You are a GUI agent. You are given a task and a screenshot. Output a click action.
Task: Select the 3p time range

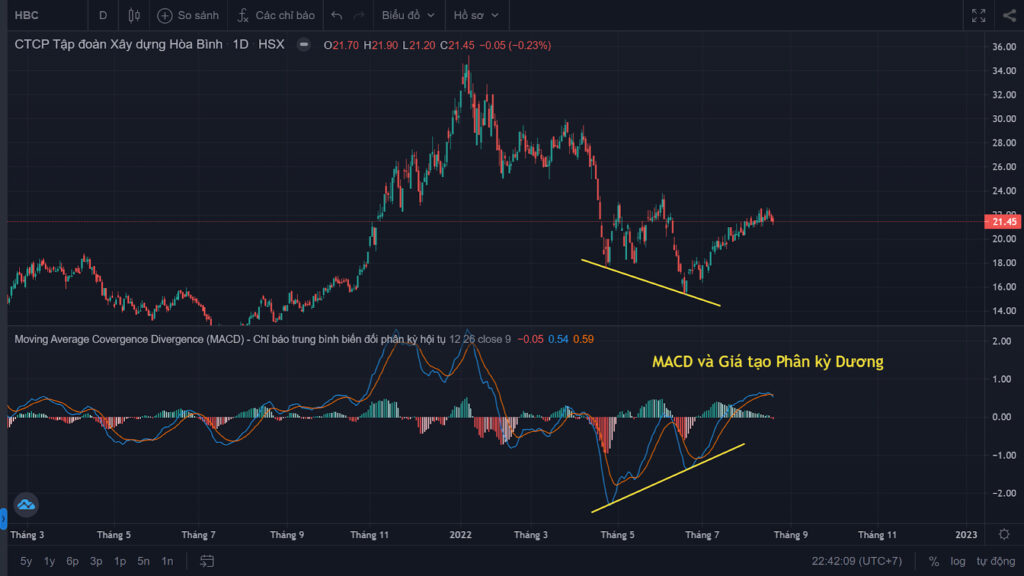tap(96, 561)
